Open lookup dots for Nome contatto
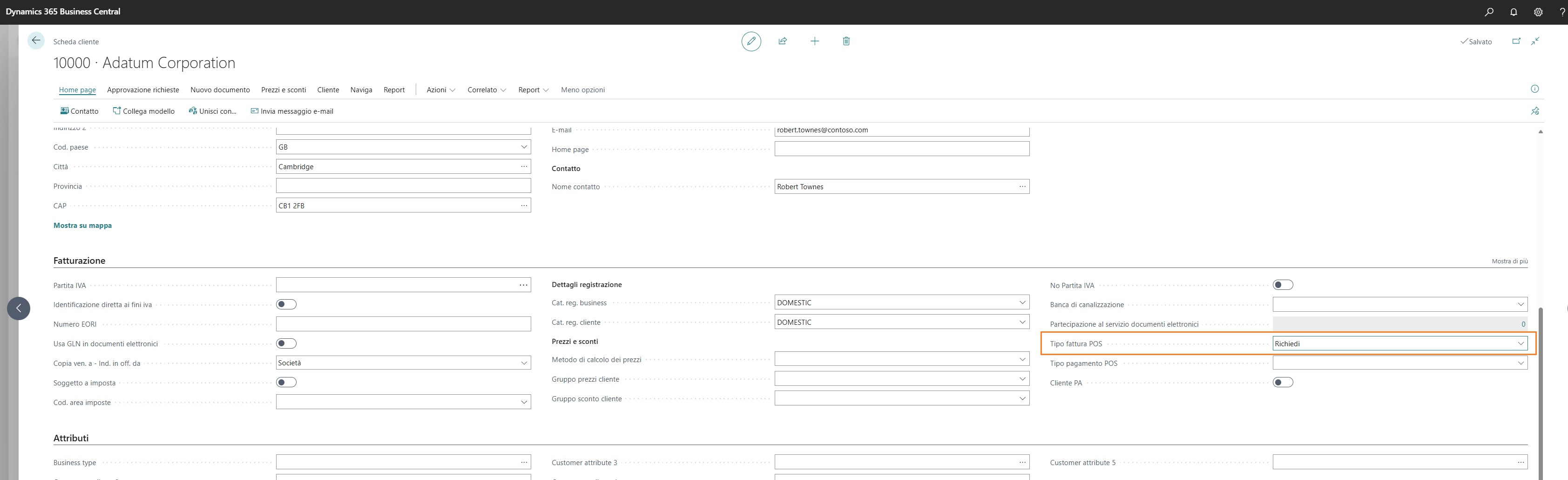Screen dimensions: 1568x480 [1022, 186]
